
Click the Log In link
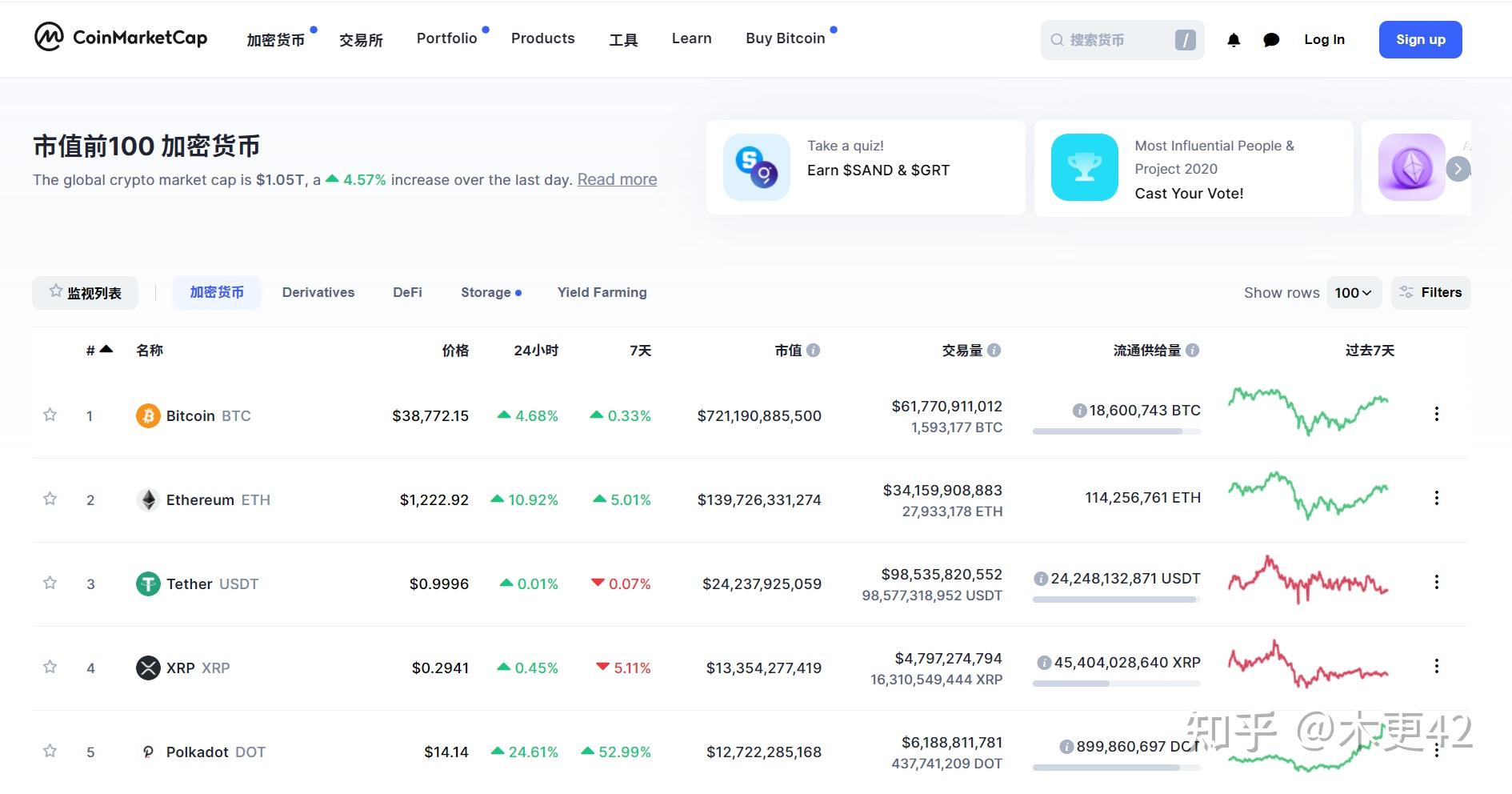click(1324, 39)
